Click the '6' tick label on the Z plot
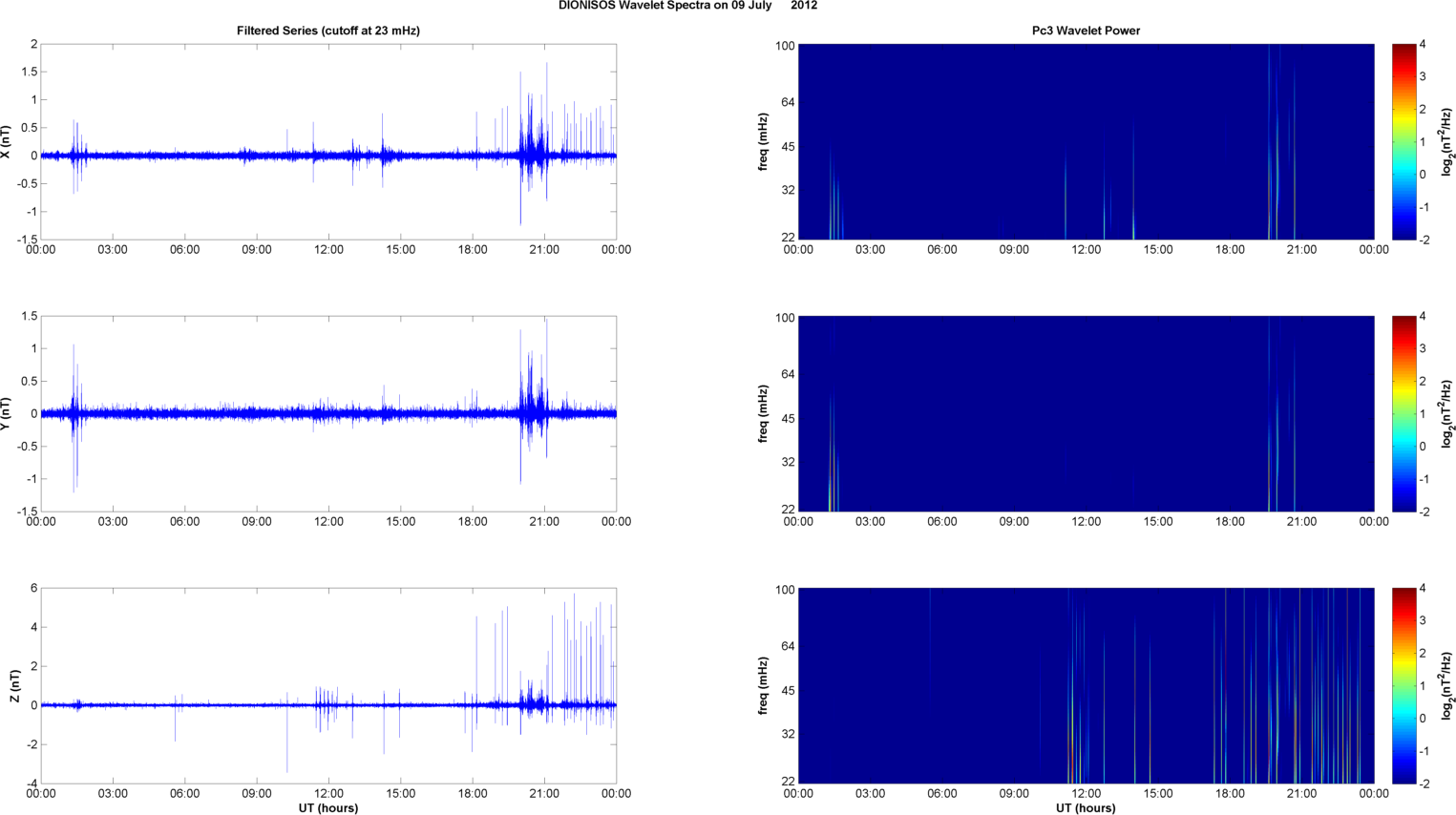1456x815 pixels. [33, 589]
